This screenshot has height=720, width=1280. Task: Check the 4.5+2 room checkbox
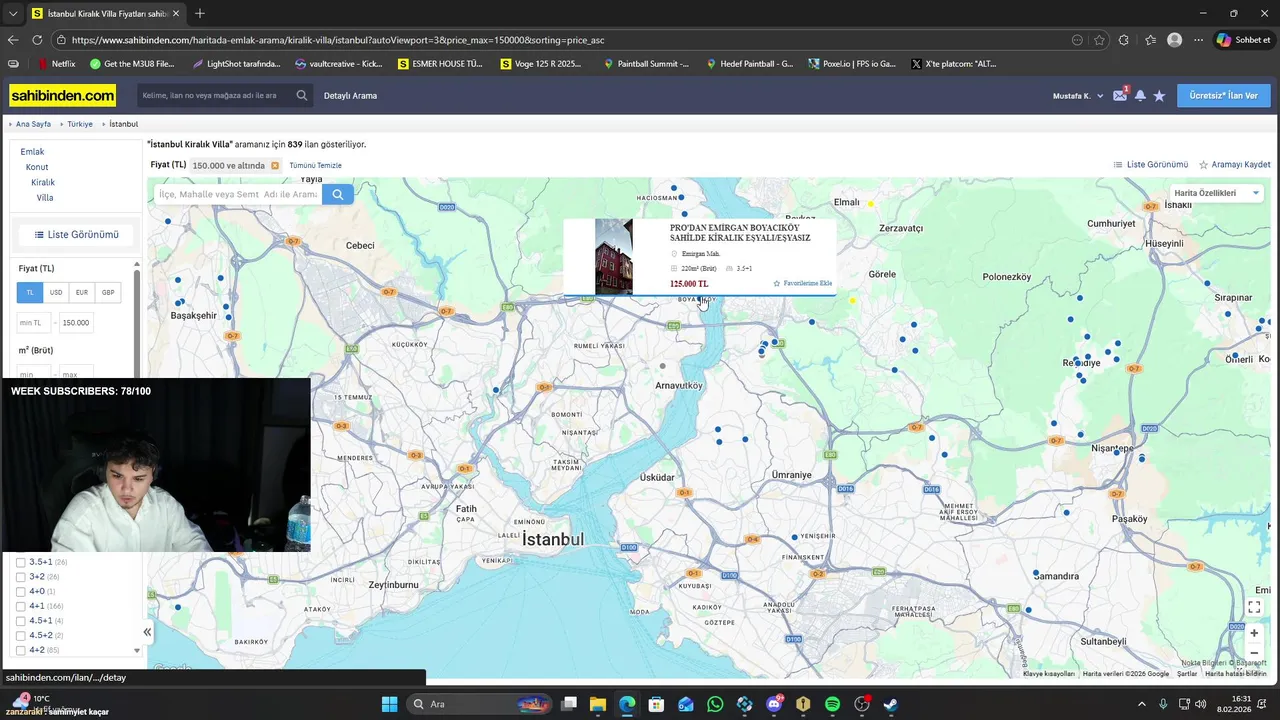point(20,636)
